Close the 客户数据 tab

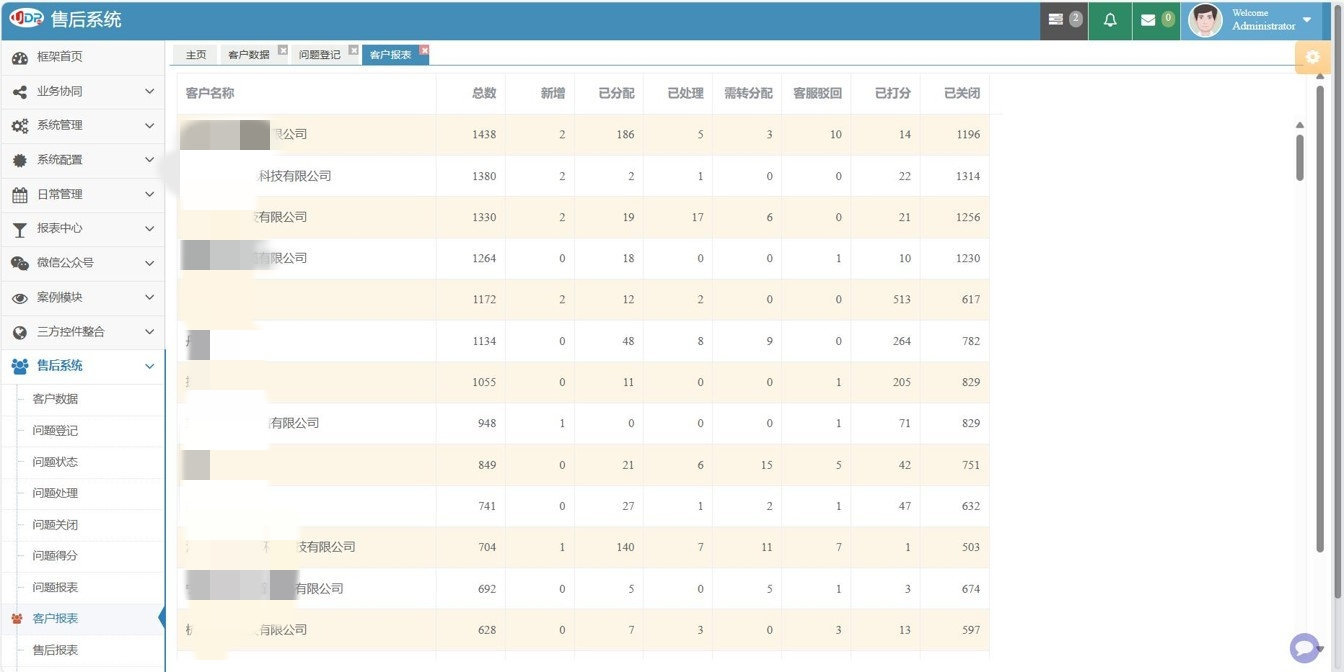tap(282, 50)
